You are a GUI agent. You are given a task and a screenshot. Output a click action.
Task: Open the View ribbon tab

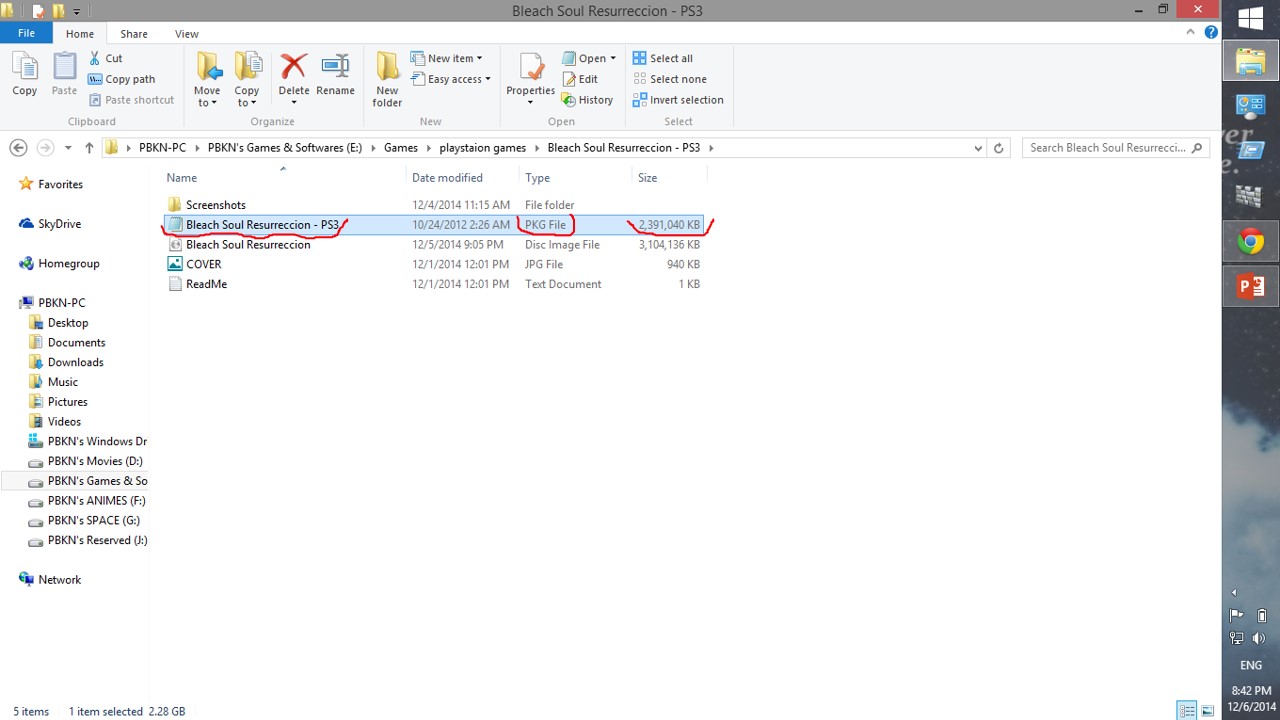click(187, 33)
